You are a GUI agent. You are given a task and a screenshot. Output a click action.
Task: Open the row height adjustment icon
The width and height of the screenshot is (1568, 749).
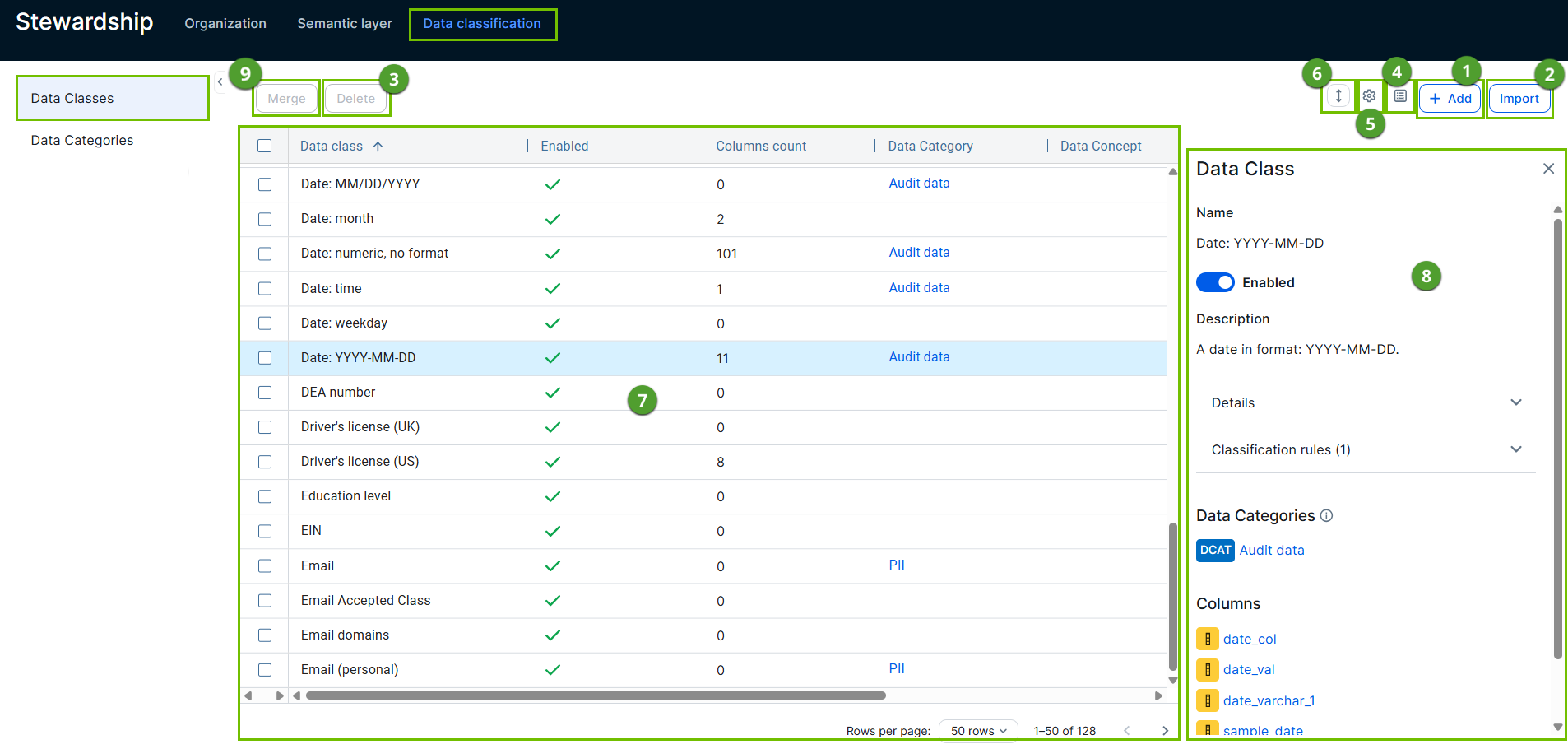1338,96
